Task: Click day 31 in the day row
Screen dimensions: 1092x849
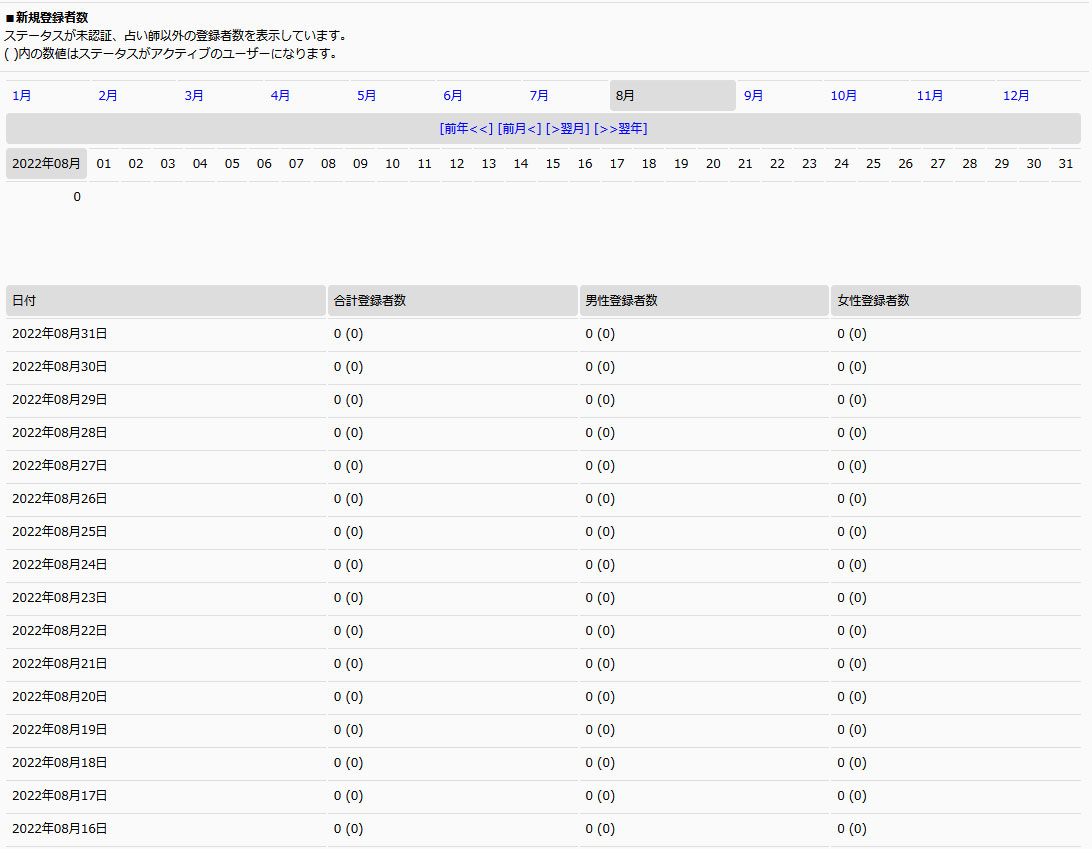Action: [1066, 164]
